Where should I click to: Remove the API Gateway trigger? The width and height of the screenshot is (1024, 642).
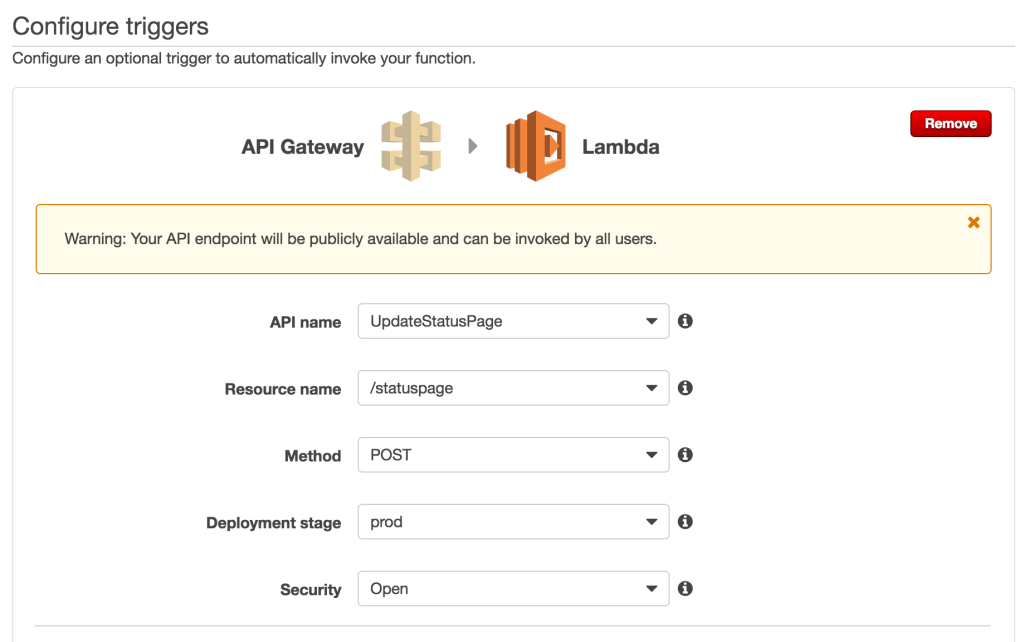click(x=951, y=123)
